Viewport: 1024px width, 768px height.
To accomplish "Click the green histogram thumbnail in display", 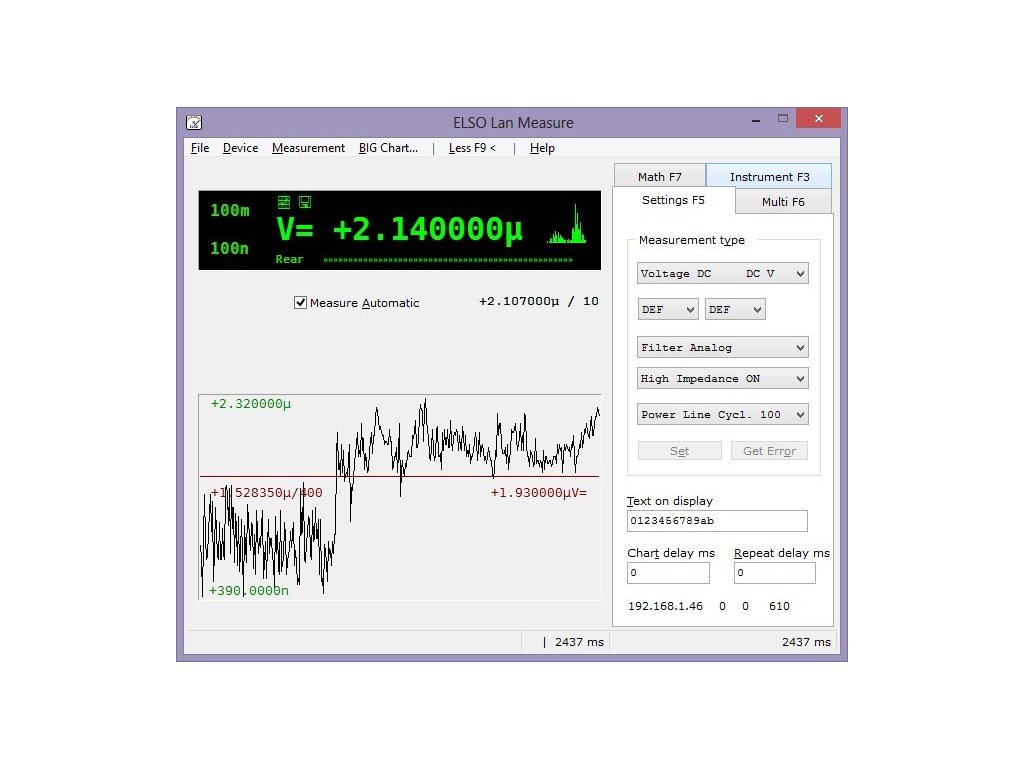I will pos(566,227).
